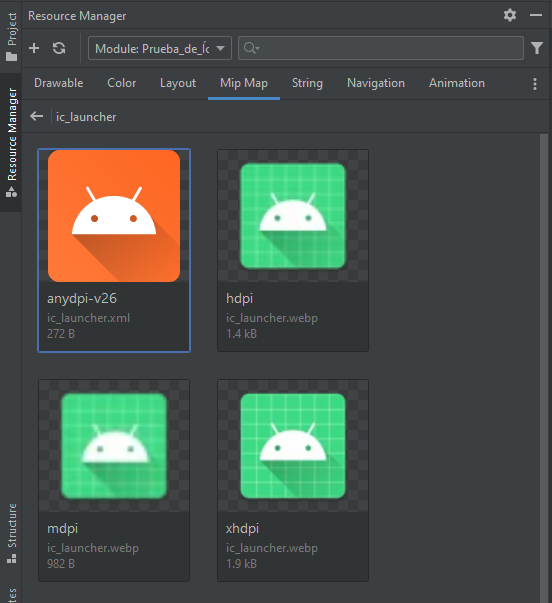The height and width of the screenshot is (603, 552).
Task: Select the hdpi launcher thumbnail
Action: coord(293,216)
